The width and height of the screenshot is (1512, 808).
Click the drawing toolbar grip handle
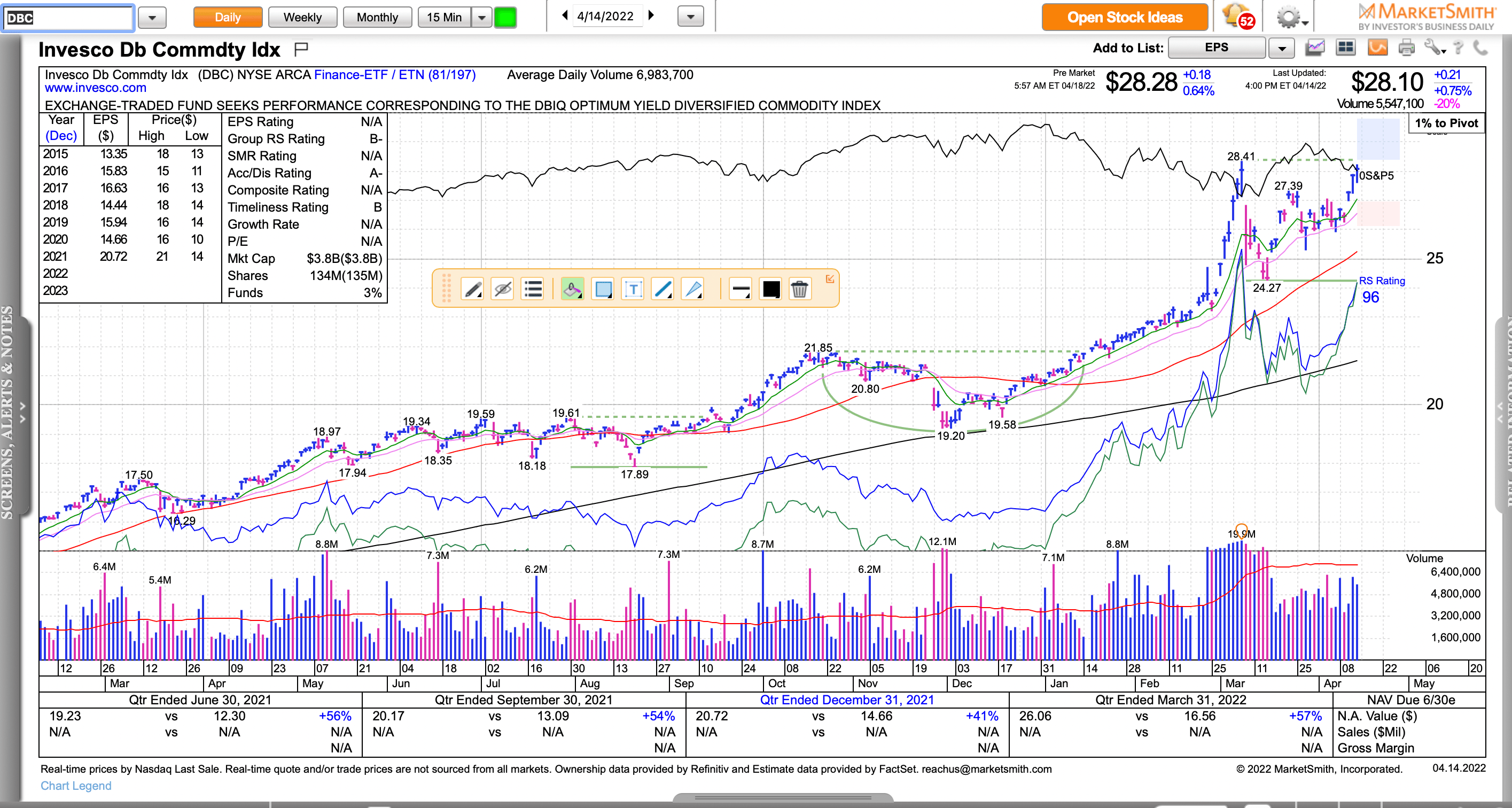coord(446,289)
